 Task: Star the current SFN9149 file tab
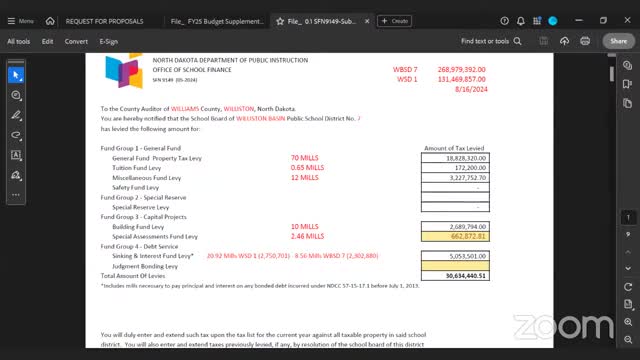click(280, 21)
